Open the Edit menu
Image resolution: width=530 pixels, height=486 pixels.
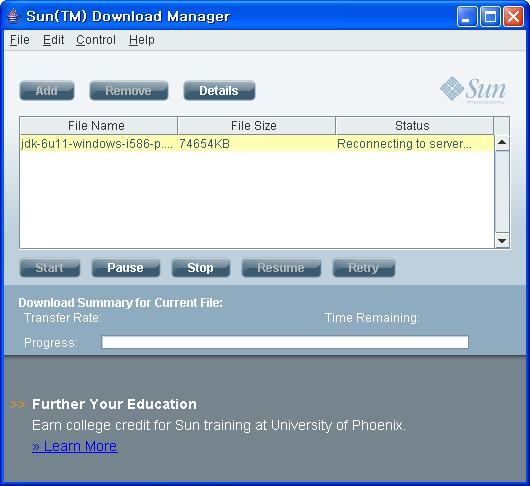tap(53, 40)
